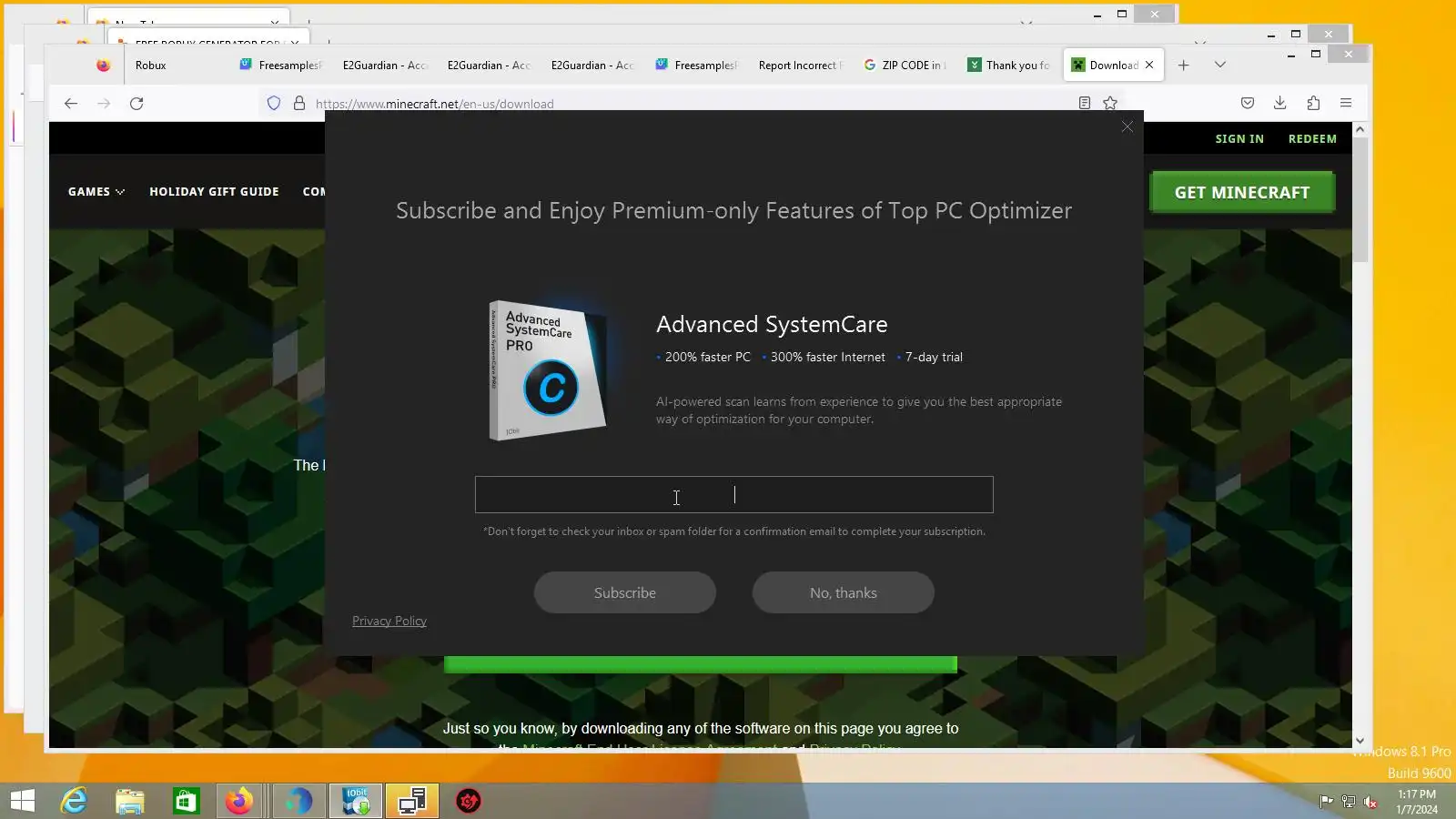
Task: Reload the page with the refresh icon
Action: (x=136, y=104)
